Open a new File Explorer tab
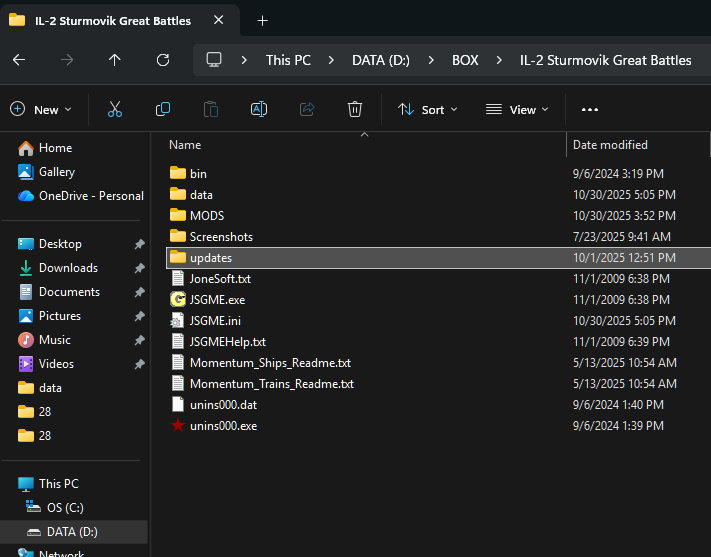The height and width of the screenshot is (557, 711). [262, 20]
